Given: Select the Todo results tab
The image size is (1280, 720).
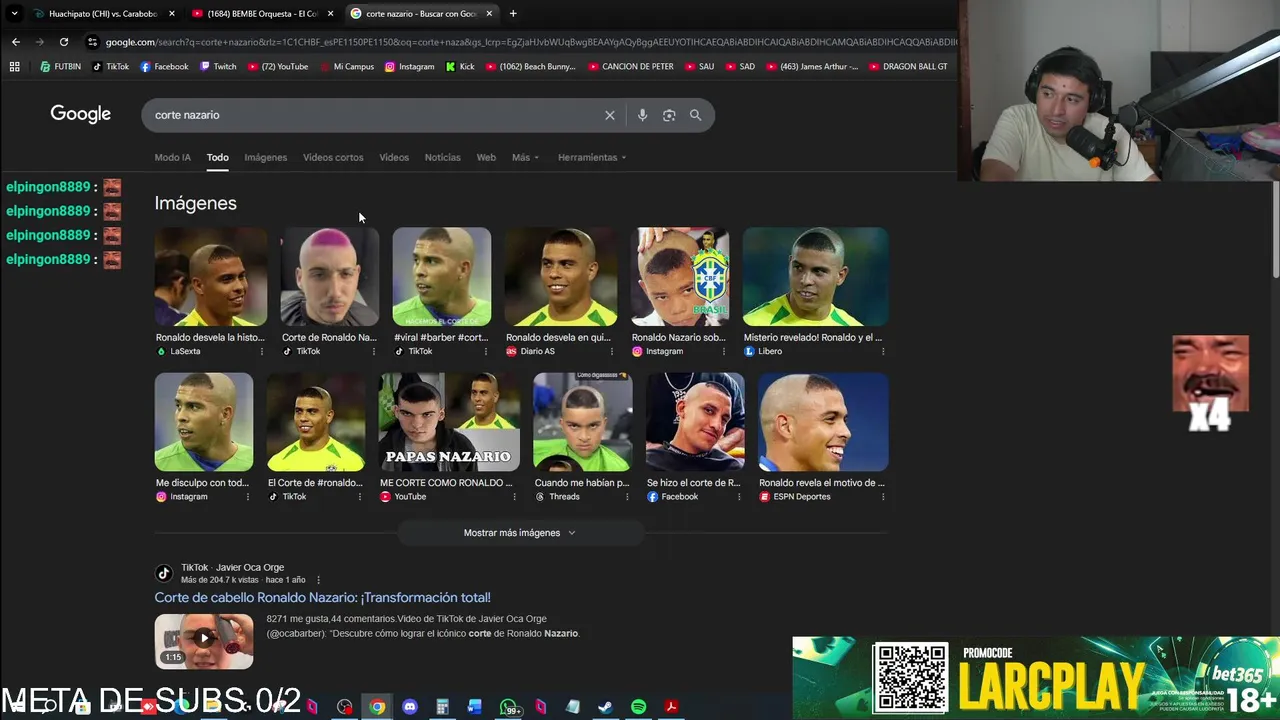Looking at the screenshot, I should pos(217,157).
